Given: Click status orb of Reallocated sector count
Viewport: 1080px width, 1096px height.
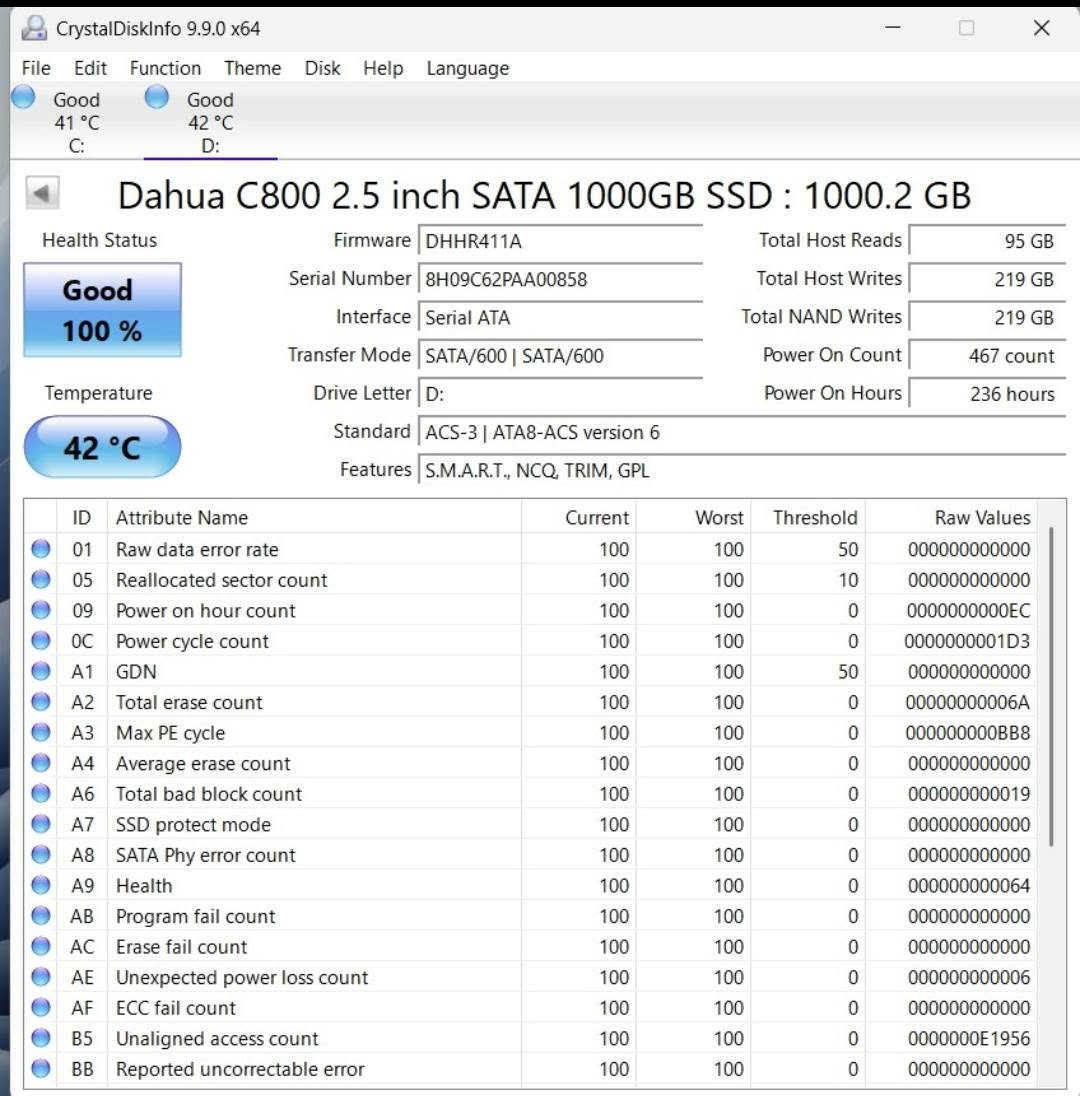Looking at the screenshot, I should click(x=41, y=579).
